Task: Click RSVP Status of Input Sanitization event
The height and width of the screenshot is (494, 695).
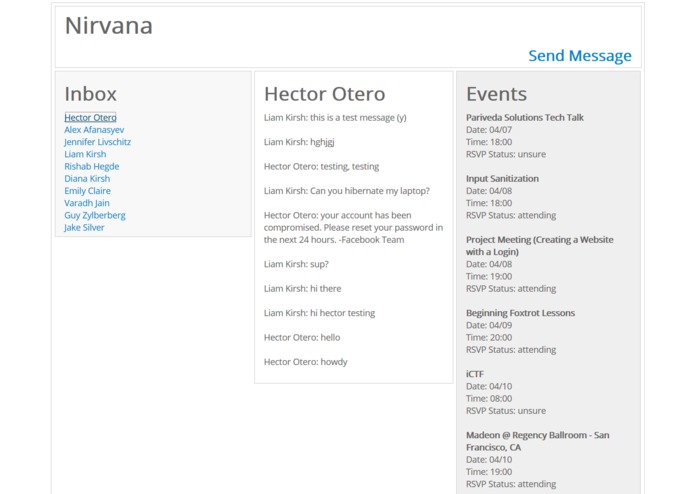Action: coord(511,215)
